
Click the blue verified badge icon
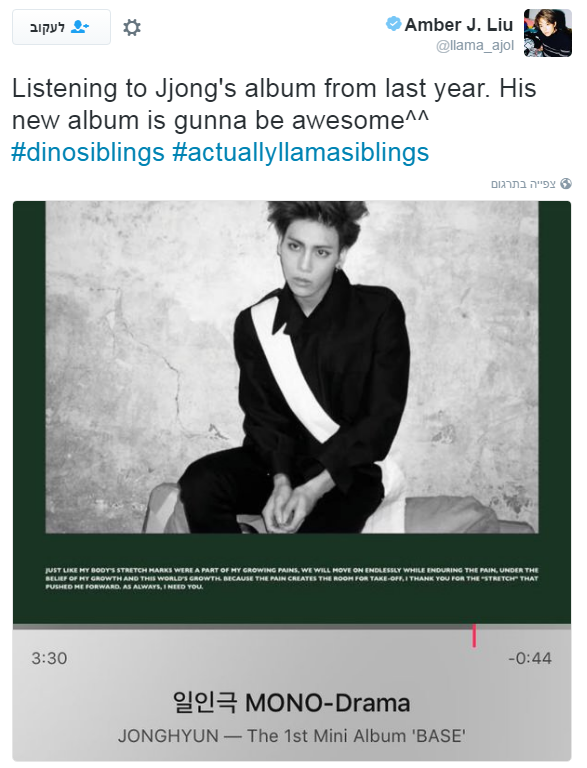pyautogui.click(x=393, y=24)
